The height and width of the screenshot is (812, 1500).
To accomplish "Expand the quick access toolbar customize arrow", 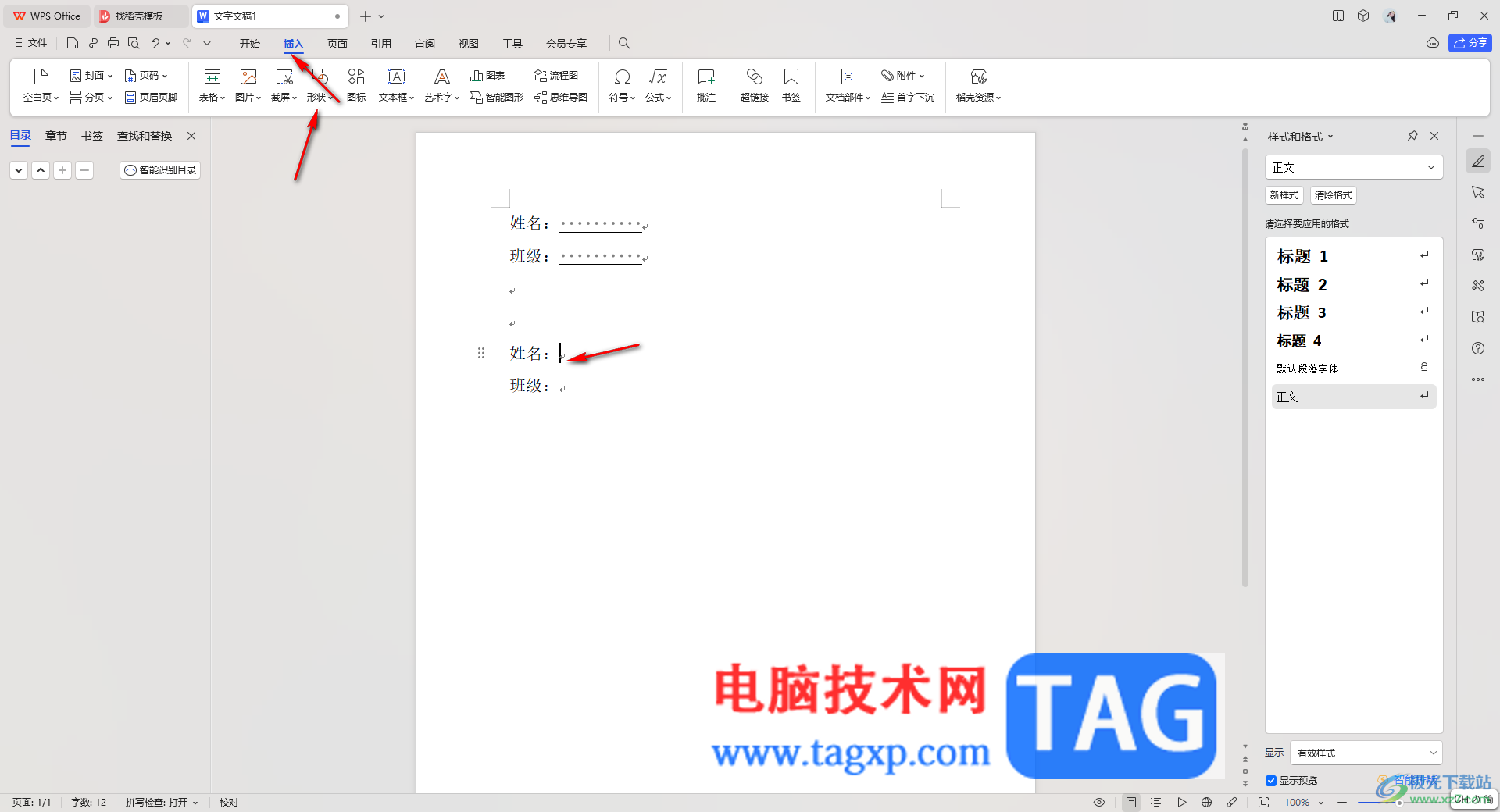I will 207,44.
